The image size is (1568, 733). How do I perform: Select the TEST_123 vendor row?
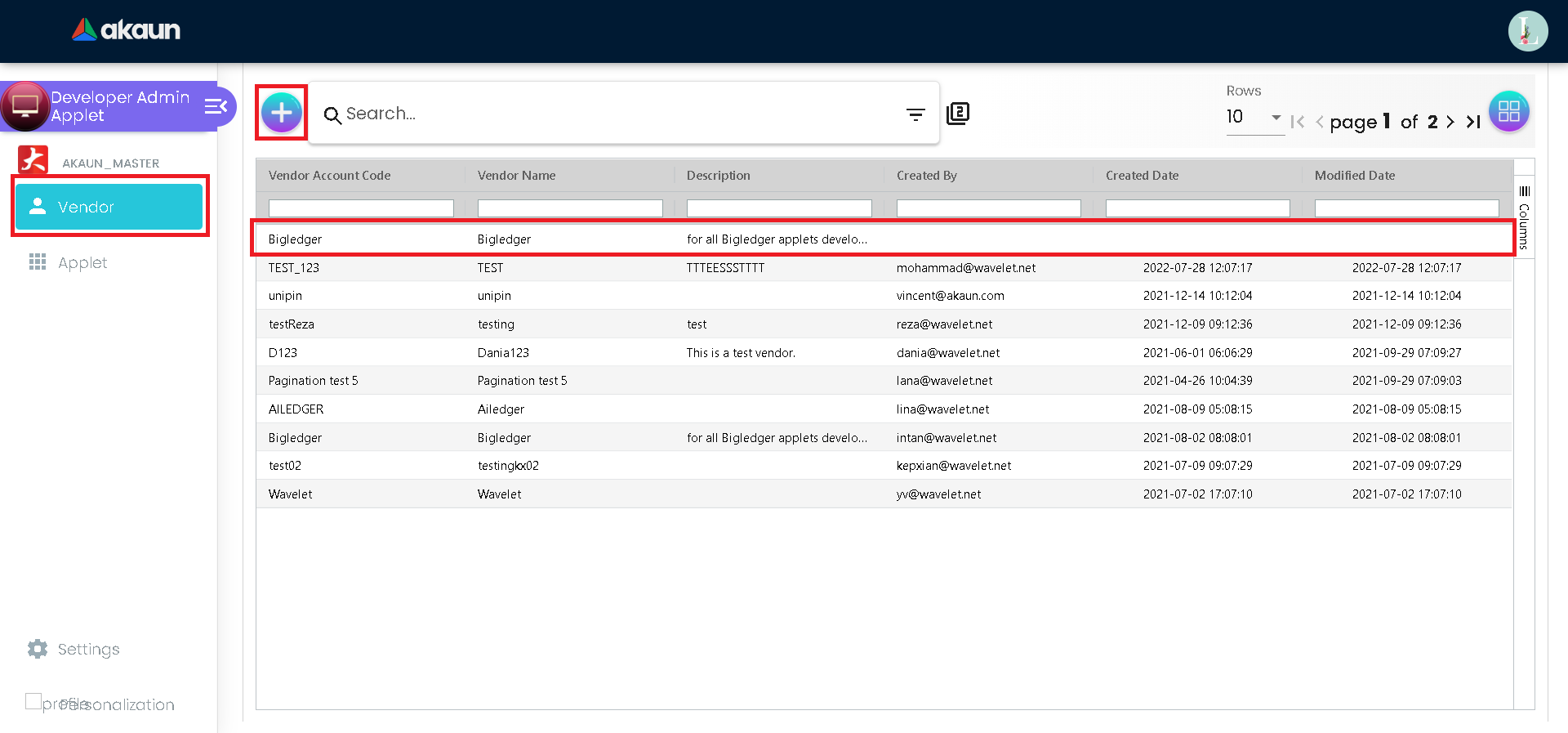572,268
